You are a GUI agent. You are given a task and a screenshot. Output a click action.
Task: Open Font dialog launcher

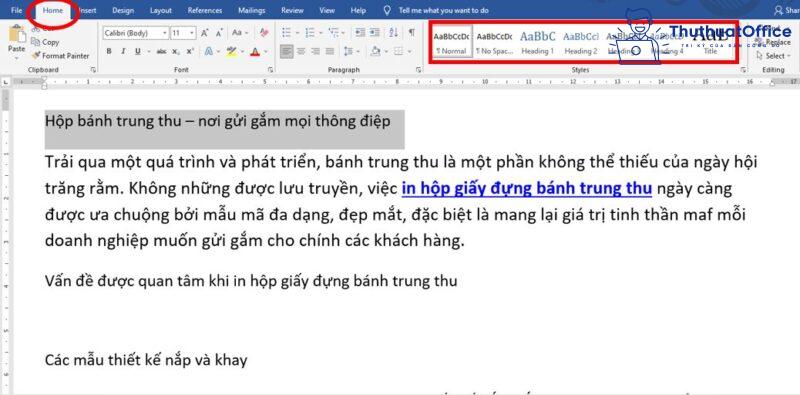(270, 69)
